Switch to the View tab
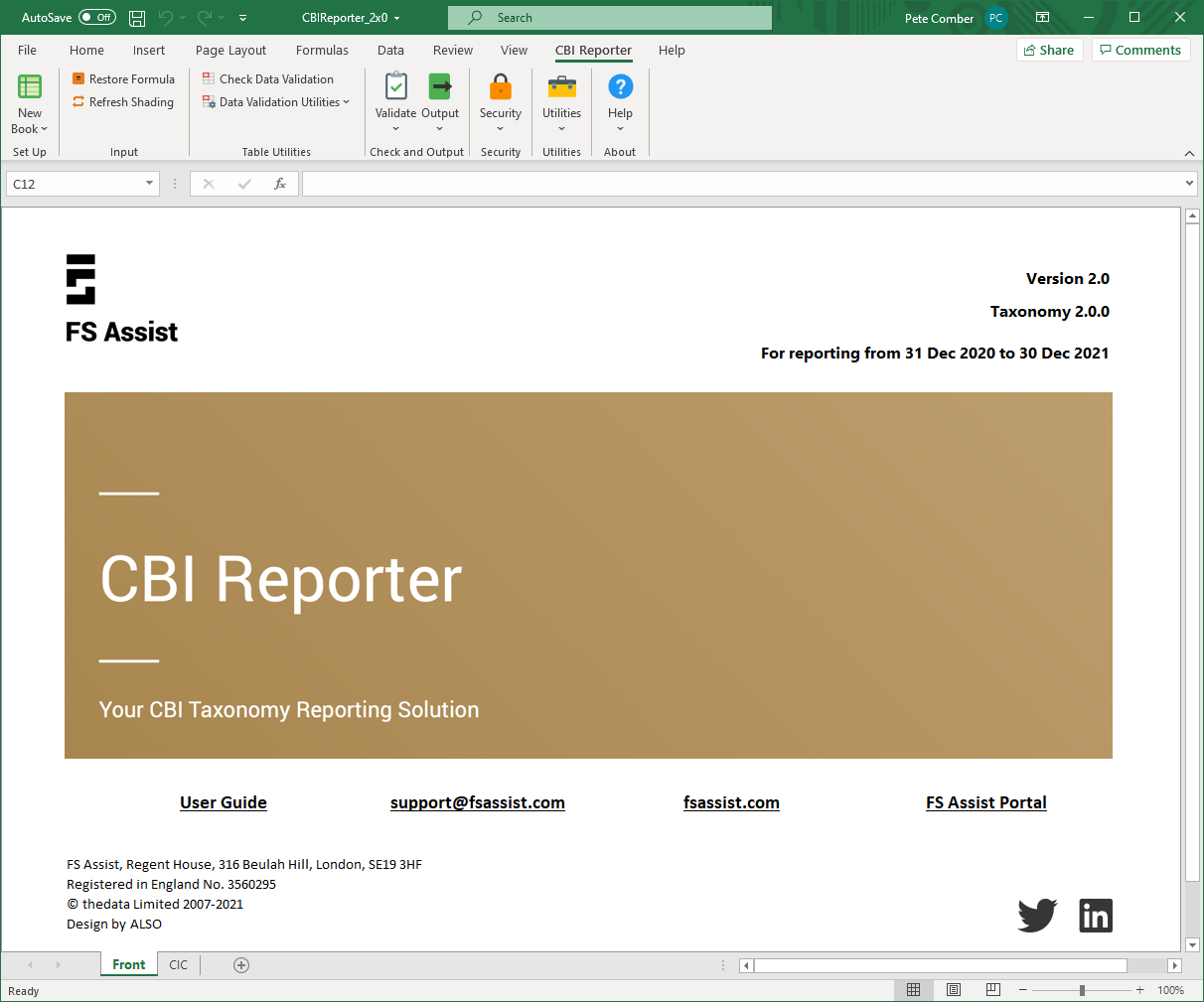1204x1002 pixels. click(x=514, y=51)
